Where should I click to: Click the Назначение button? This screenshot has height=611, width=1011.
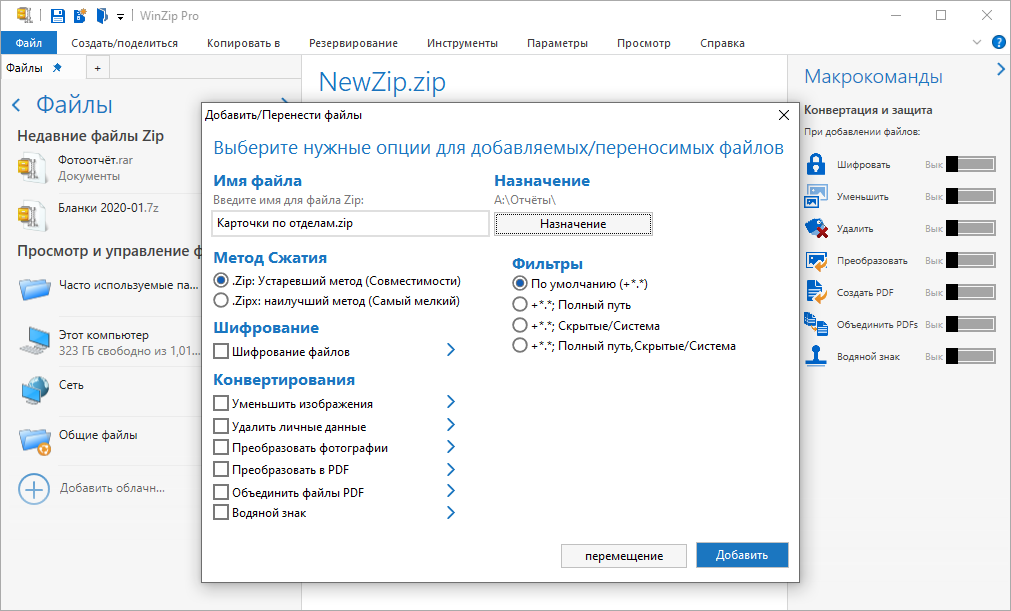click(573, 224)
